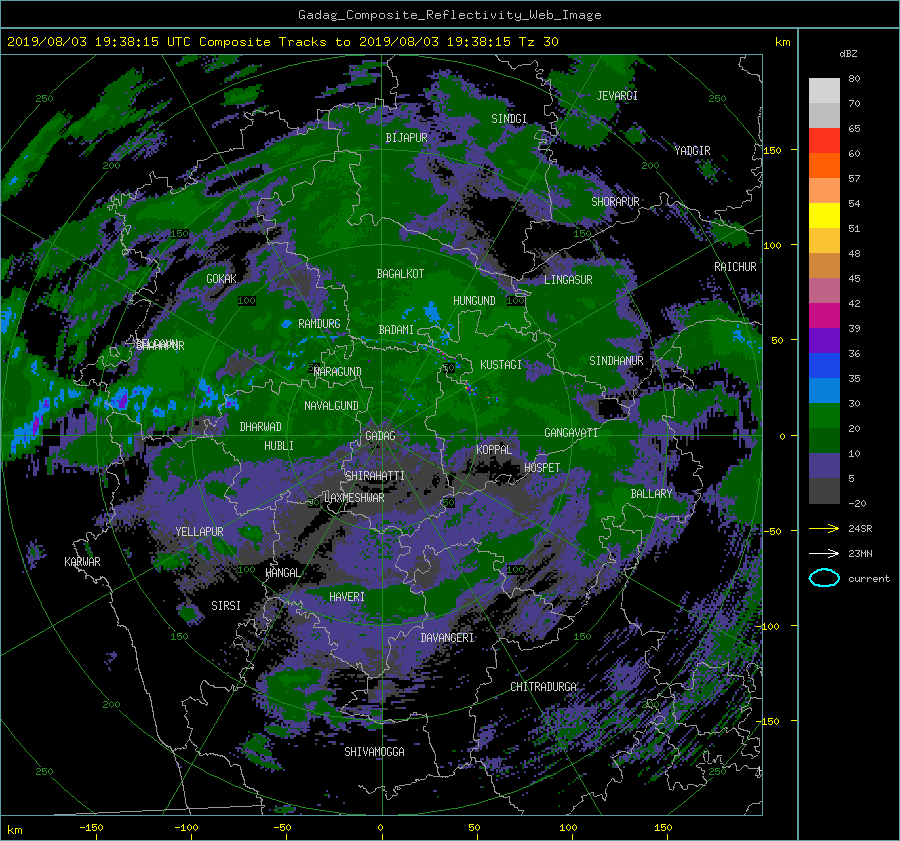The height and width of the screenshot is (841, 900).
Task: Click the 'SINDHANUR' city label
Action: tap(616, 361)
